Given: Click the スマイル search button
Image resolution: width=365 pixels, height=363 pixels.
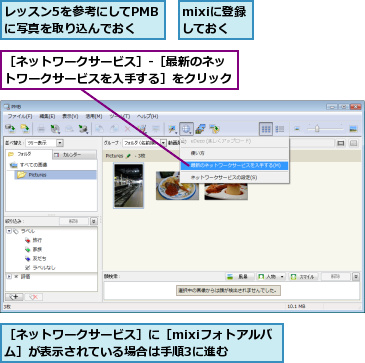Looking at the screenshot, I should tap(303, 277).
